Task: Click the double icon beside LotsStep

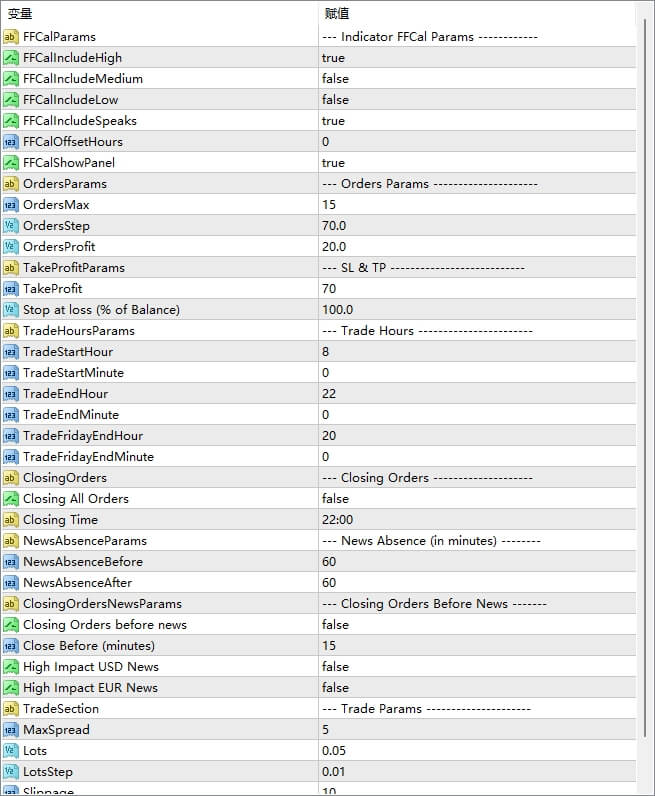Action: coord(10,772)
